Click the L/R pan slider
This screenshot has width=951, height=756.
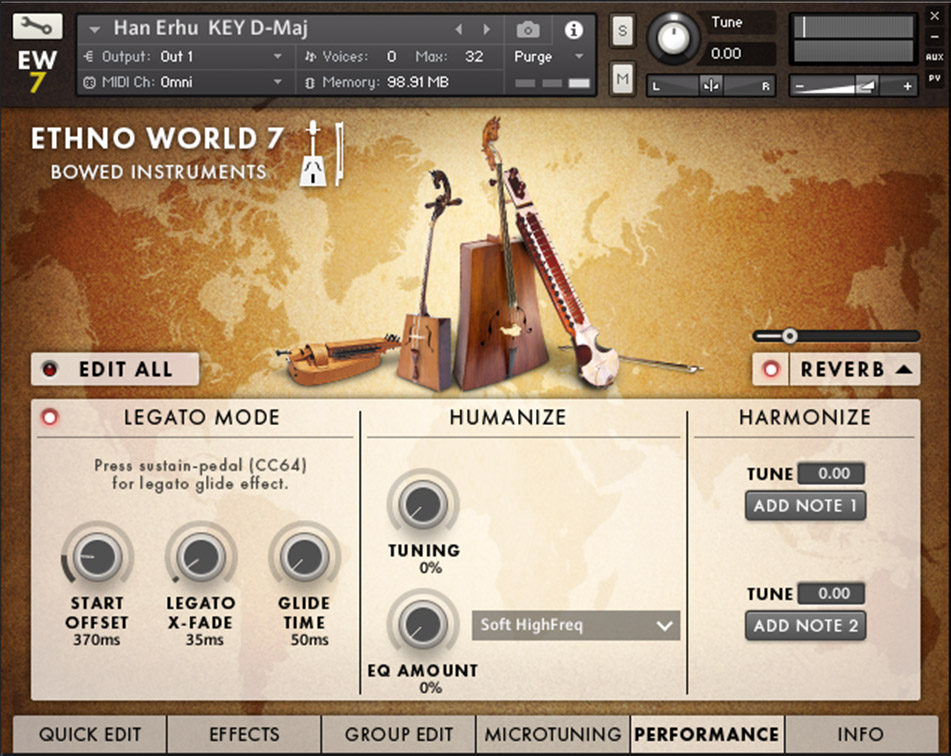coord(711,86)
